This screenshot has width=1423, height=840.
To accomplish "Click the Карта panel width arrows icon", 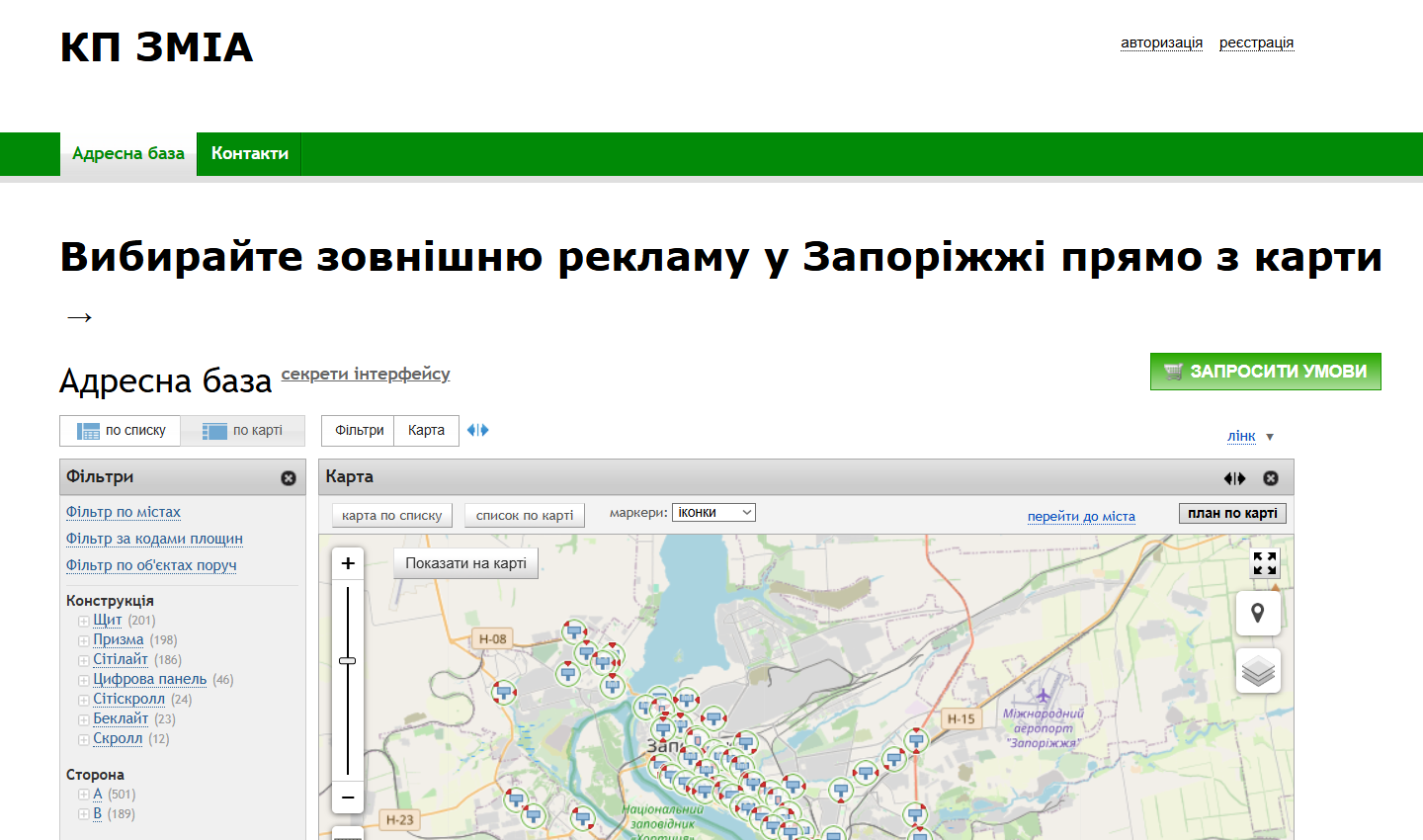I will tap(1234, 478).
